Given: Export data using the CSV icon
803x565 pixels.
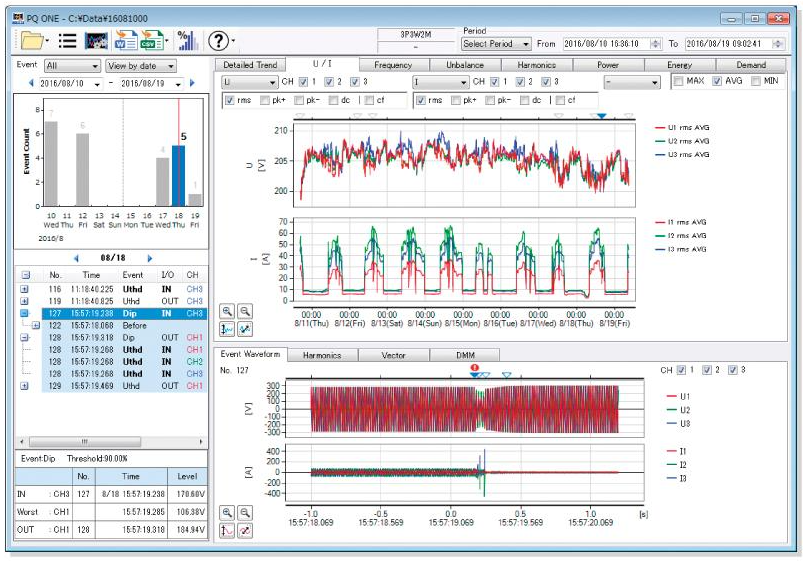Looking at the screenshot, I should (x=152, y=40).
